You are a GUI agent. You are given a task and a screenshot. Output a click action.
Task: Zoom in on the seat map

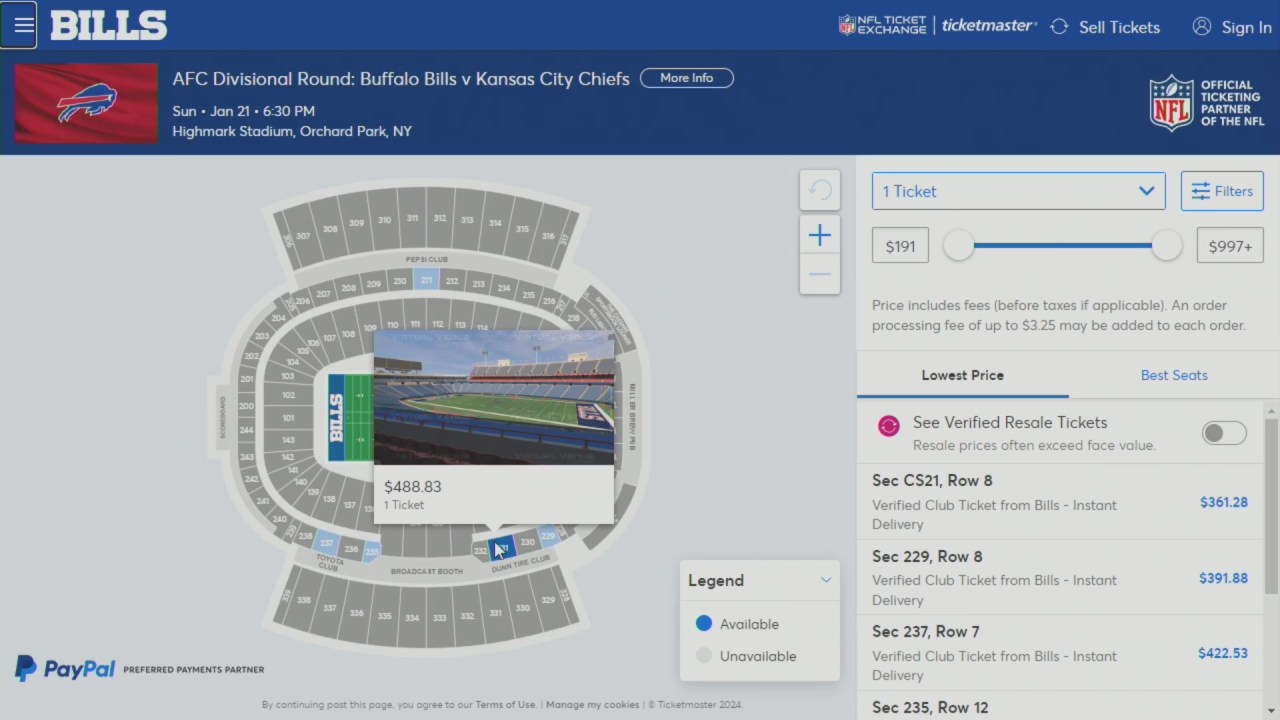[x=819, y=235]
